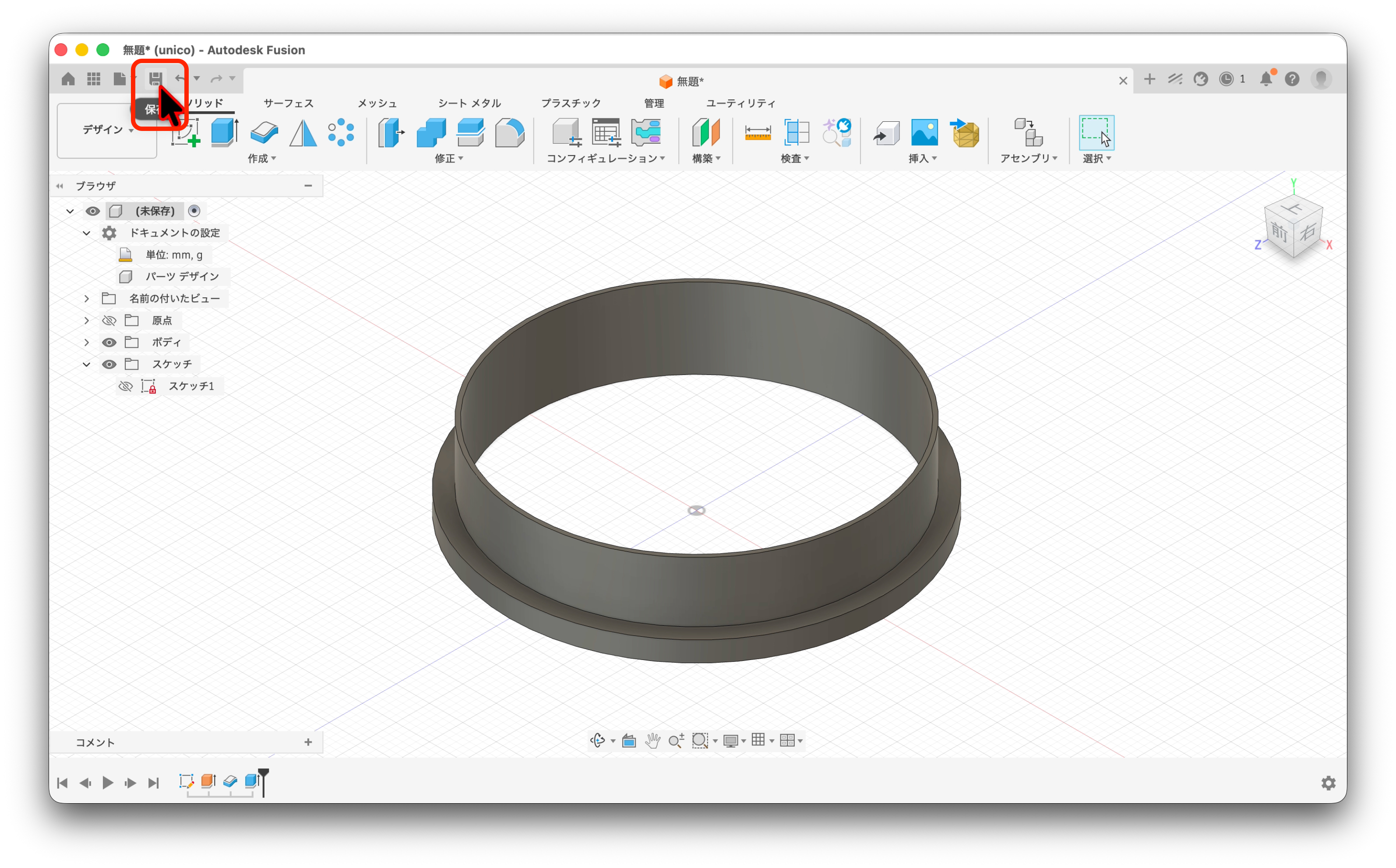Select the Offset Face tool

(471, 133)
